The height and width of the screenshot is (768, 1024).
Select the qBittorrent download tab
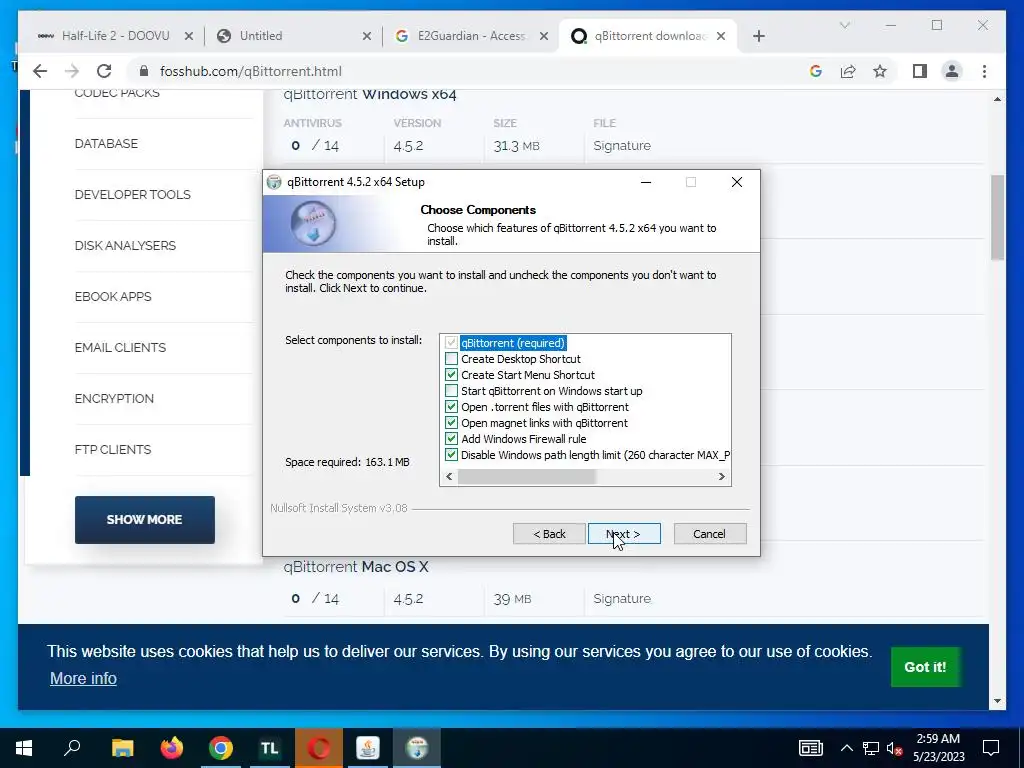tap(648, 36)
